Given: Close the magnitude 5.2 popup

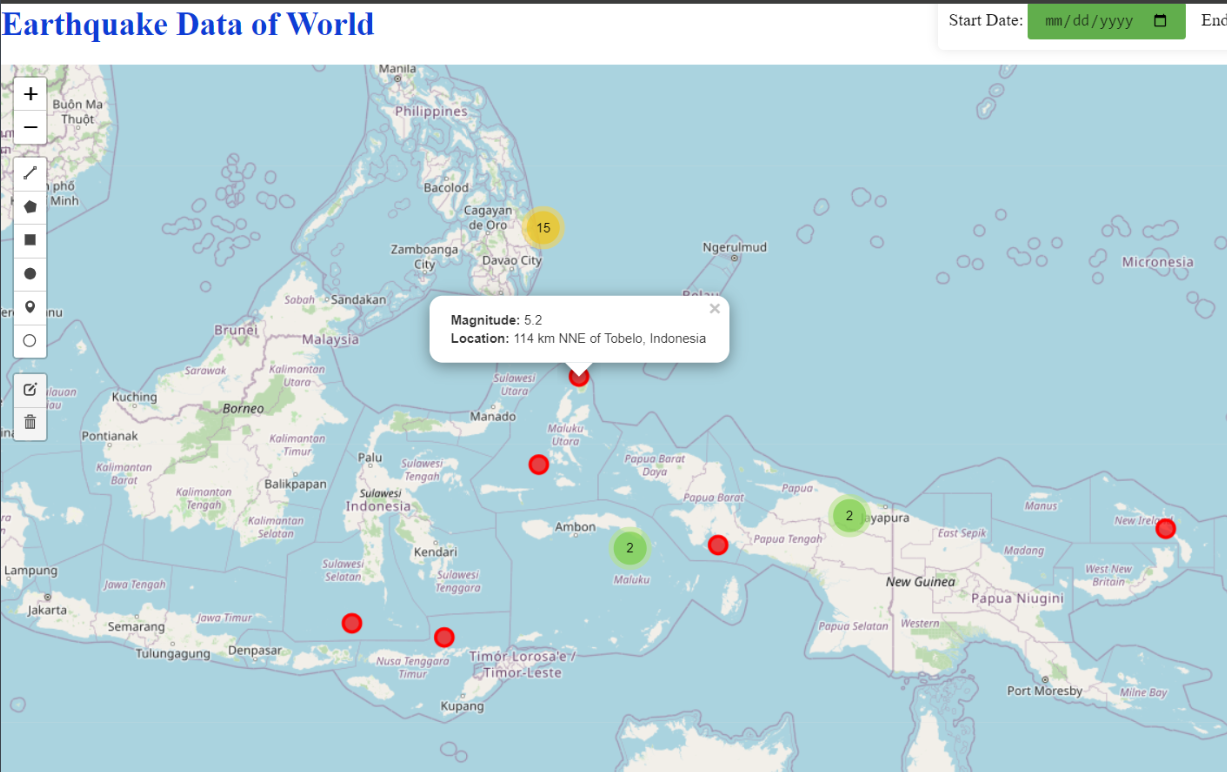Looking at the screenshot, I should pyautogui.click(x=714, y=309).
